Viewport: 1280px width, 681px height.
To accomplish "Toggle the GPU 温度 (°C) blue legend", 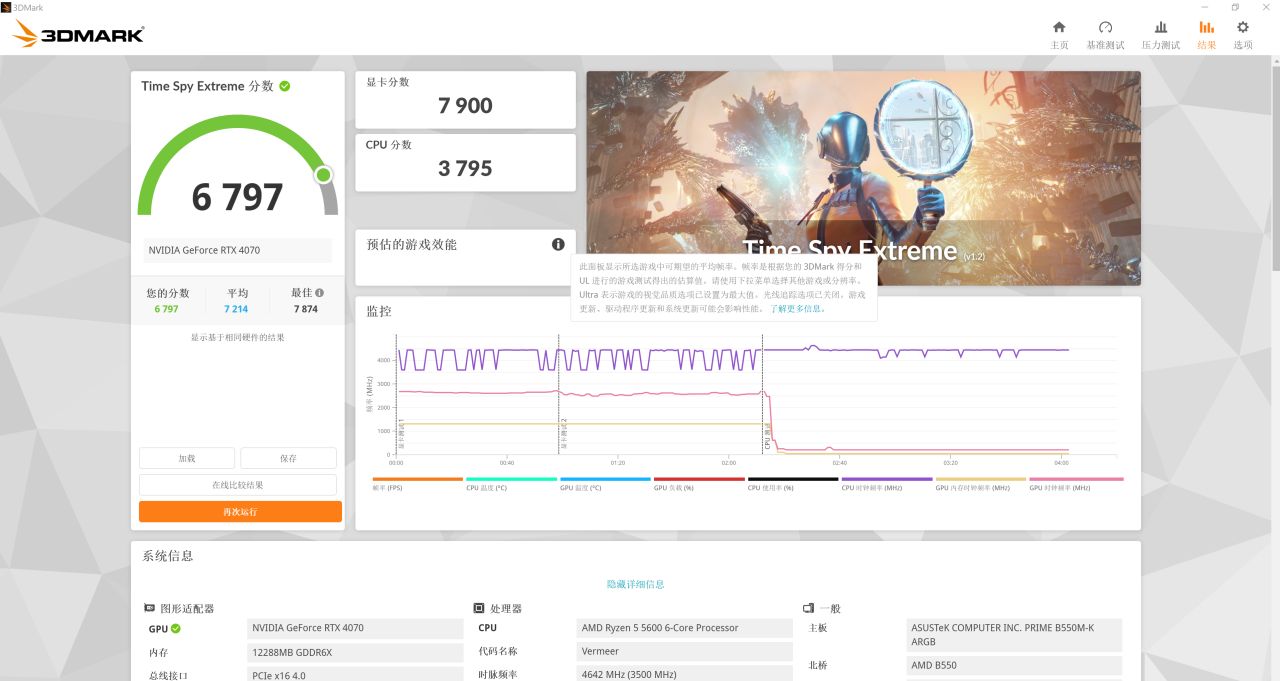I will (605, 484).
